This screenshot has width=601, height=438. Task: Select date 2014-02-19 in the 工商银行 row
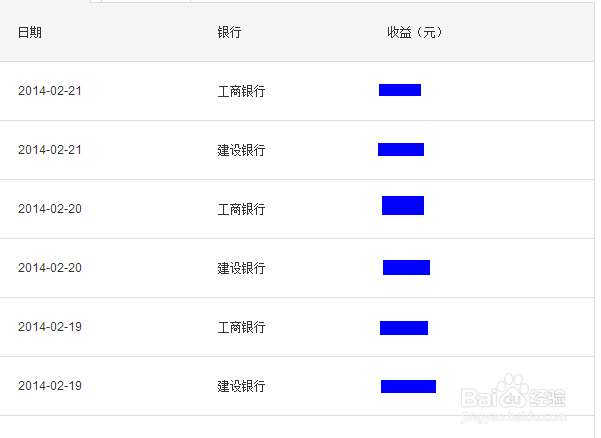pos(50,327)
